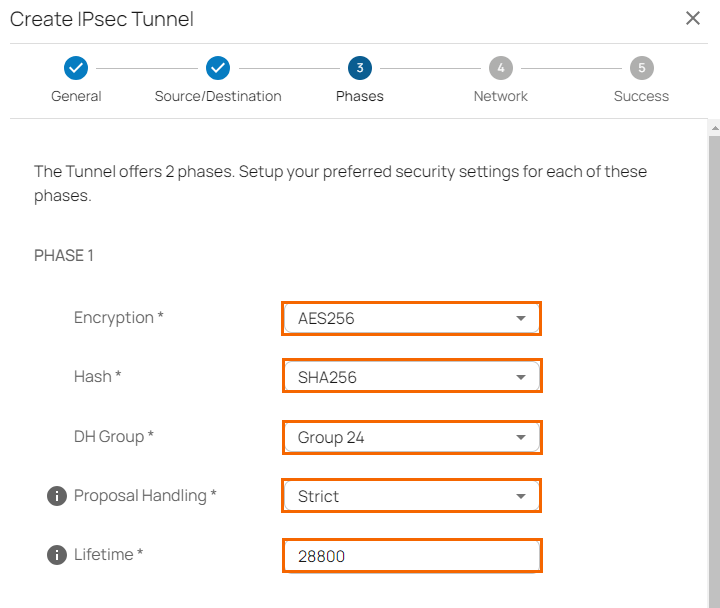
Task: Go to the General step label
Action: coord(76,96)
